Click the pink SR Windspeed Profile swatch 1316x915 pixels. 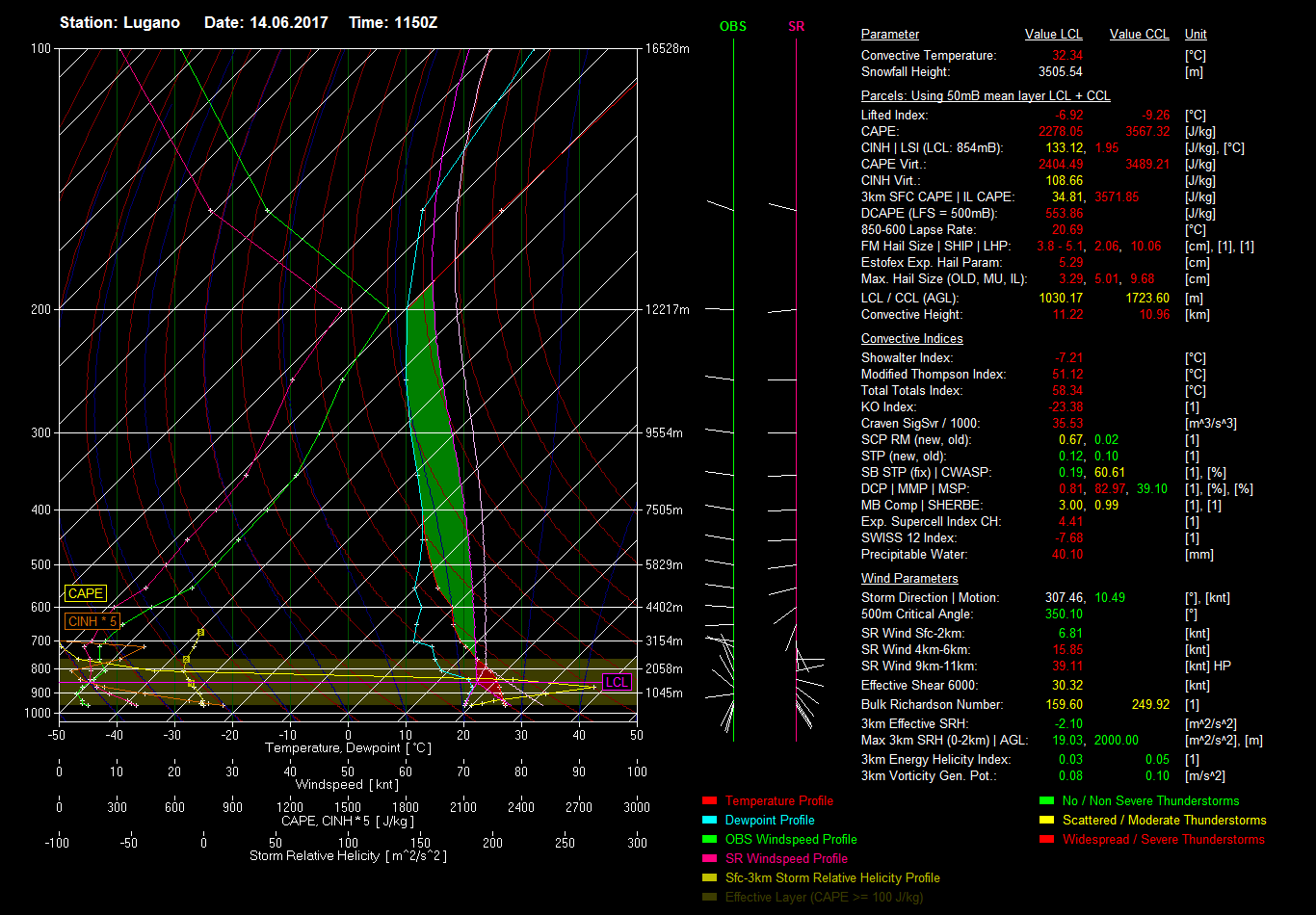pos(710,859)
